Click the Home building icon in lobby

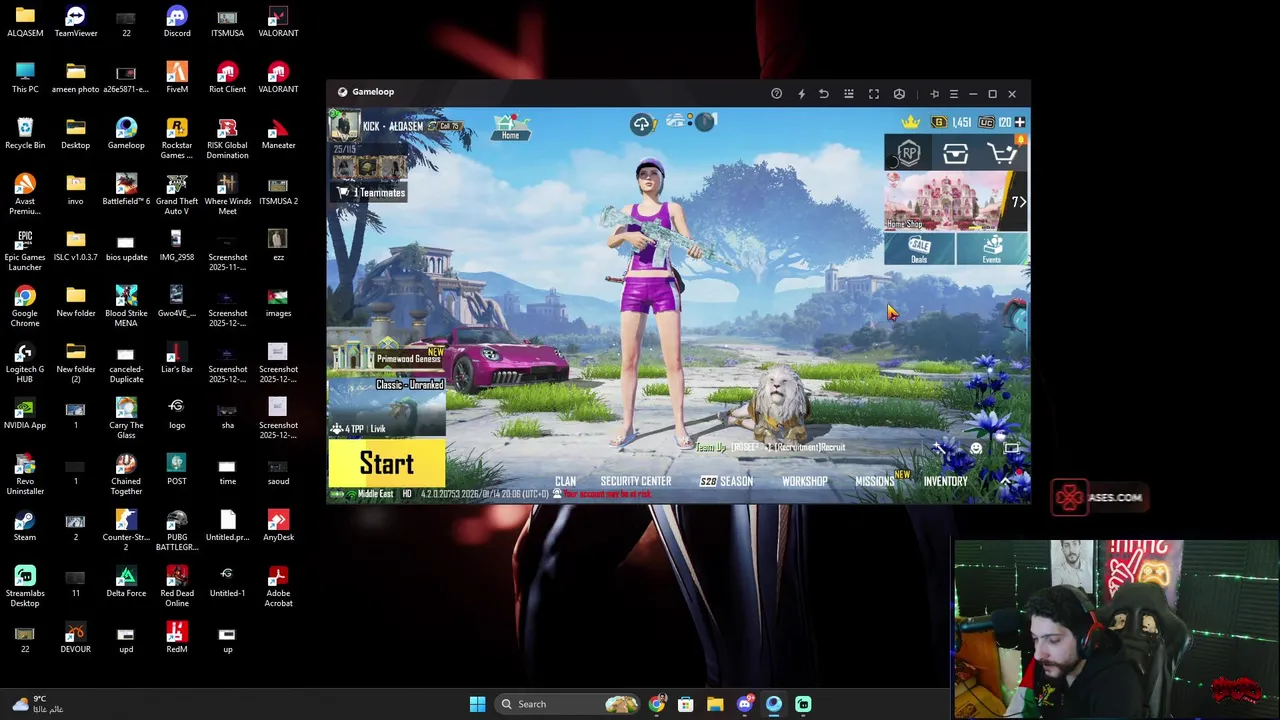coord(510,127)
